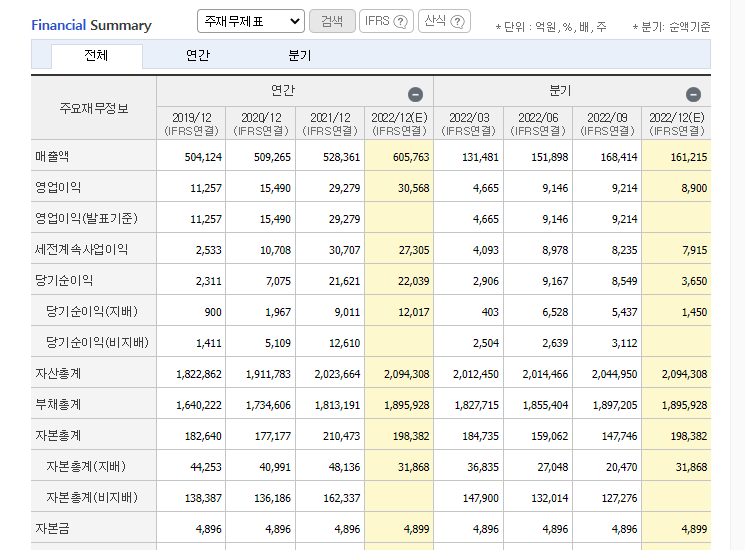745x550 pixels.
Task: Click the note 분기: 순액기준
Action: (x=671, y=27)
